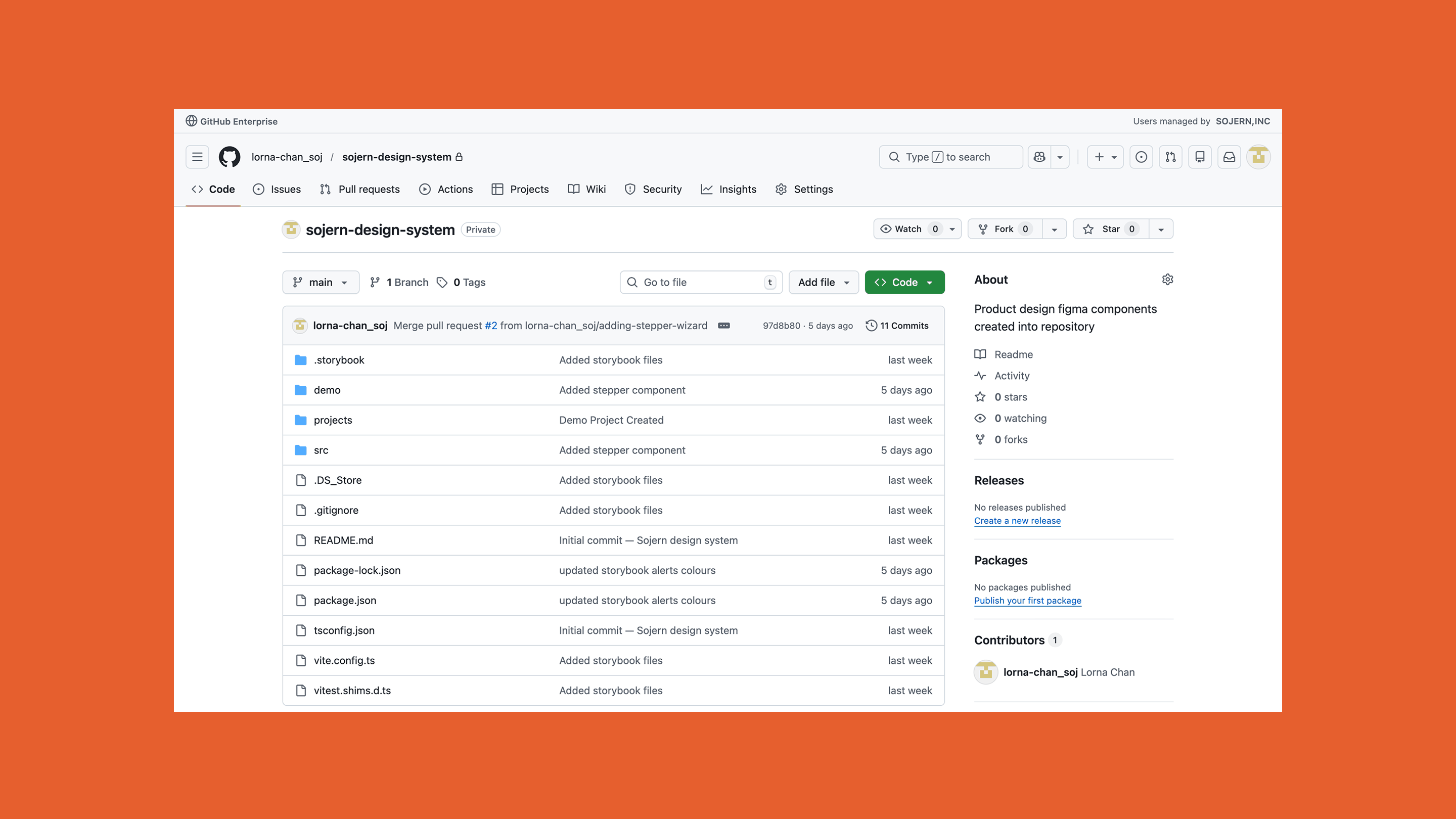Open your pull requests from the header icon
Screen dimensions: 1456x819
pyautogui.click(x=1170, y=157)
